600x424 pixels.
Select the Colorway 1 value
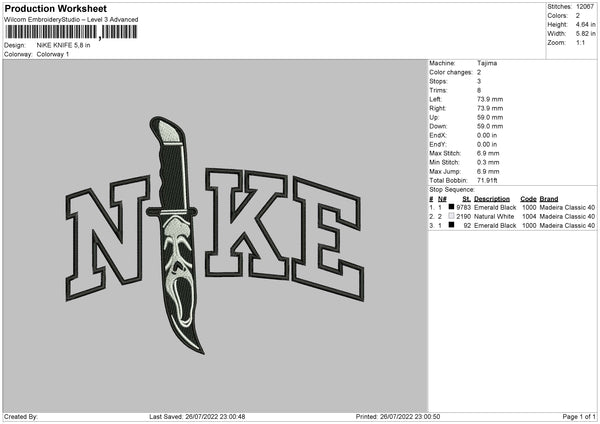pyautogui.click(x=53, y=54)
